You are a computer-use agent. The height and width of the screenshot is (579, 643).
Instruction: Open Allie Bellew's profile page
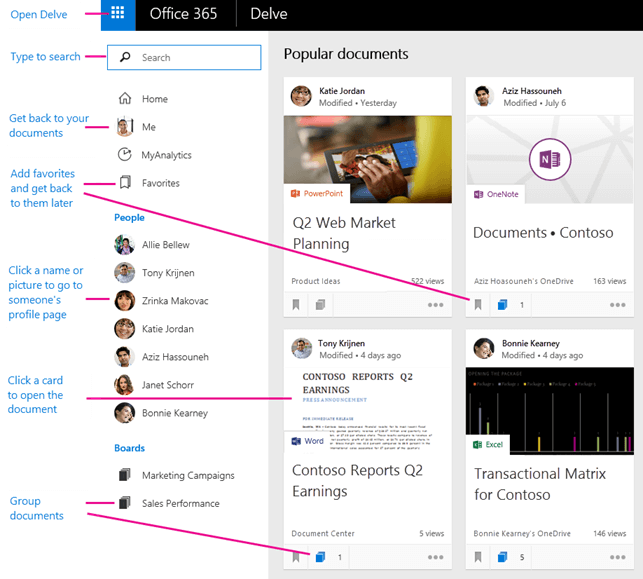pyautogui.click(x=165, y=245)
